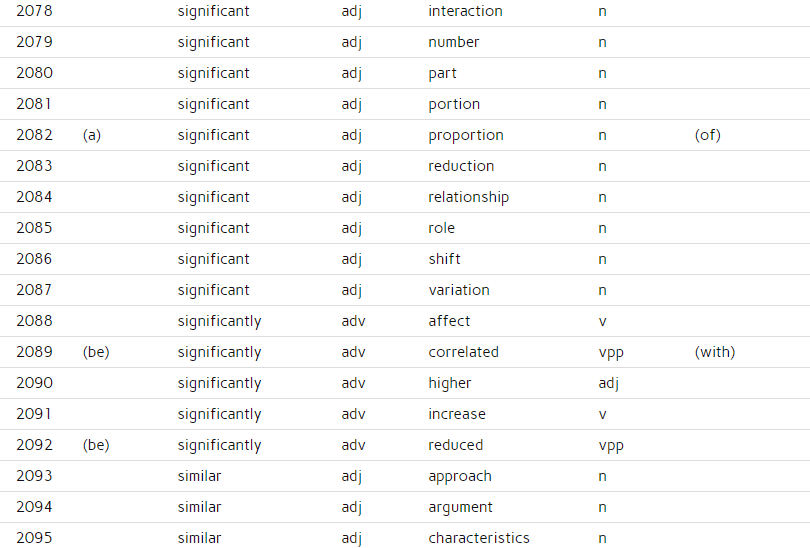Select 'role' in row 2085
810x548 pixels.
tap(442, 228)
